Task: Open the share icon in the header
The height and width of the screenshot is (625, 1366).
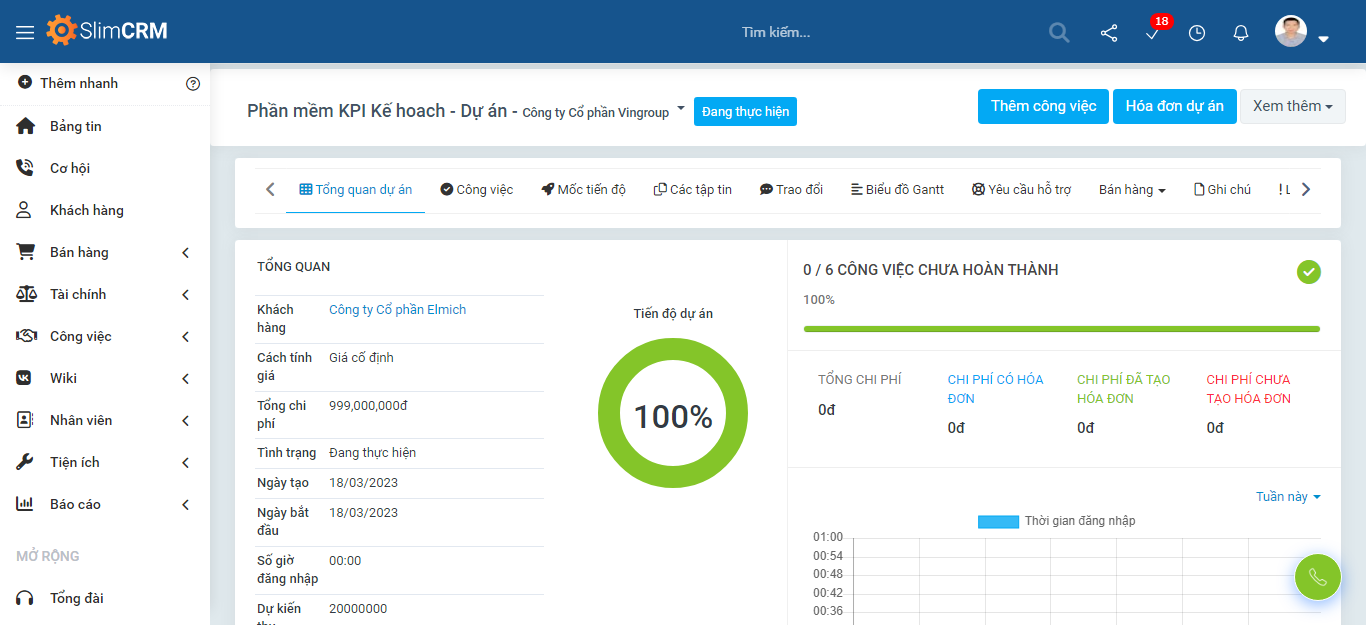Action: point(1108,32)
